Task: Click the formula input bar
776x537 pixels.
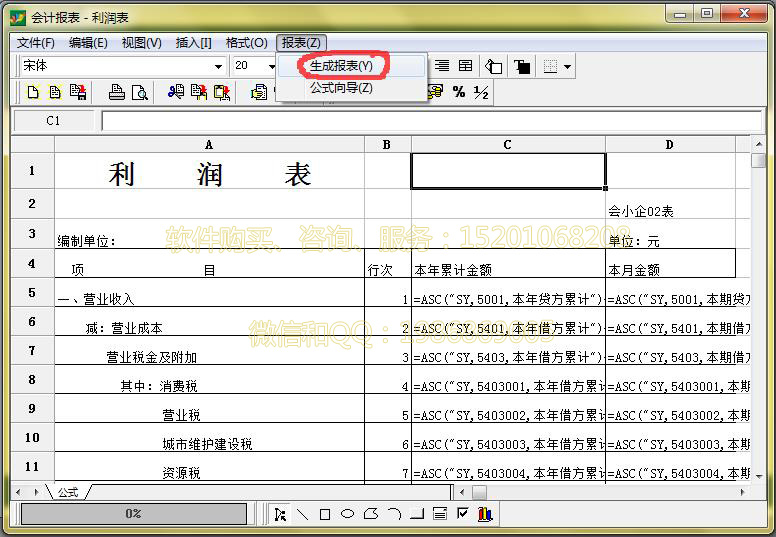Action: click(430, 120)
